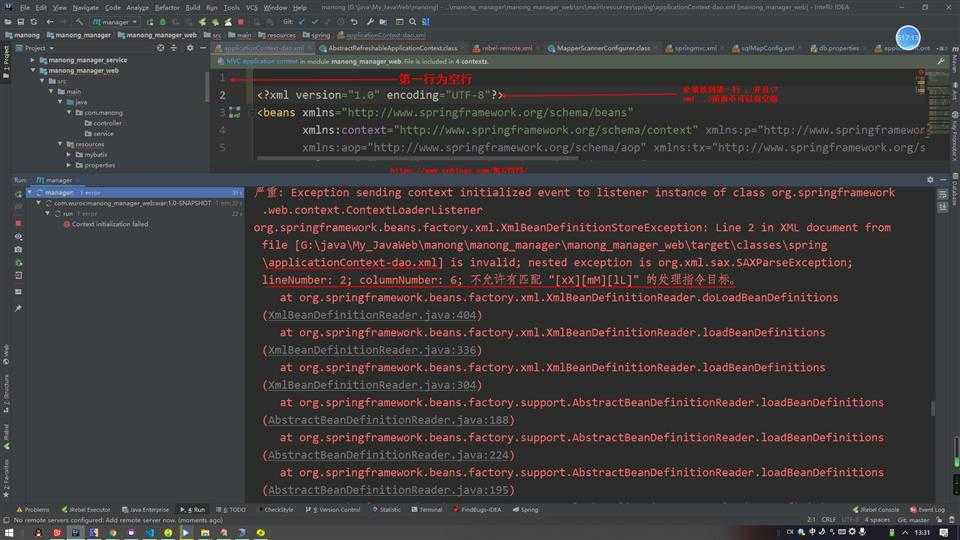The height and width of the screenshot is (540, 960).
Task: Open Run panel settings gear
Action: click(930, 179)
